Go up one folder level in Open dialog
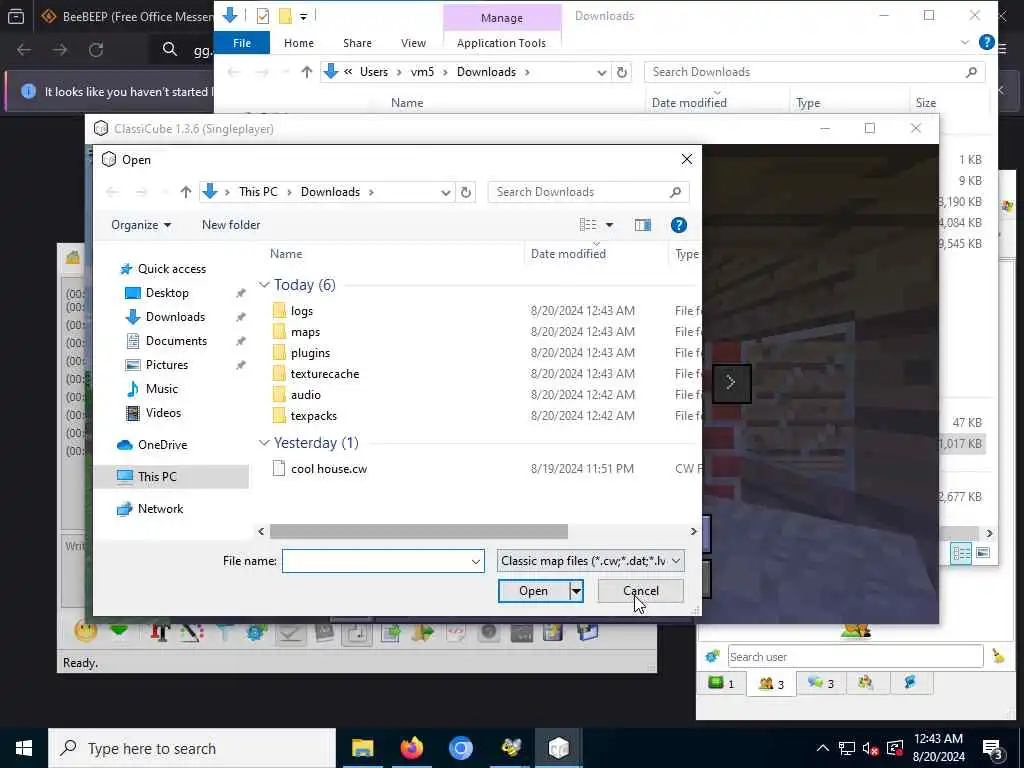Image resolution: width=1024 pixels, height=768 pixels. pos(185,192)
